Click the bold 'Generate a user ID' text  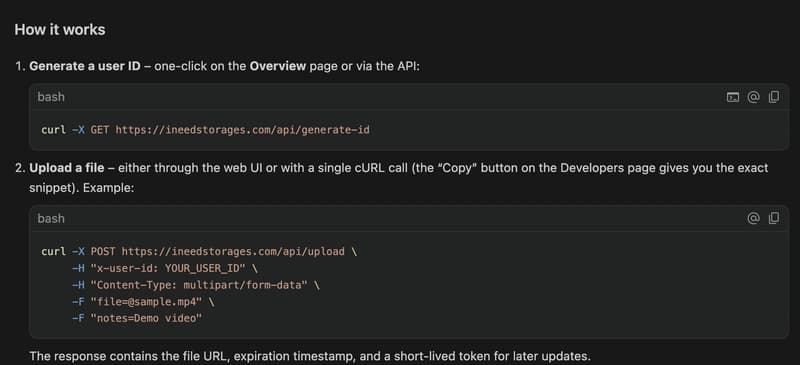[x=85, y=66]
